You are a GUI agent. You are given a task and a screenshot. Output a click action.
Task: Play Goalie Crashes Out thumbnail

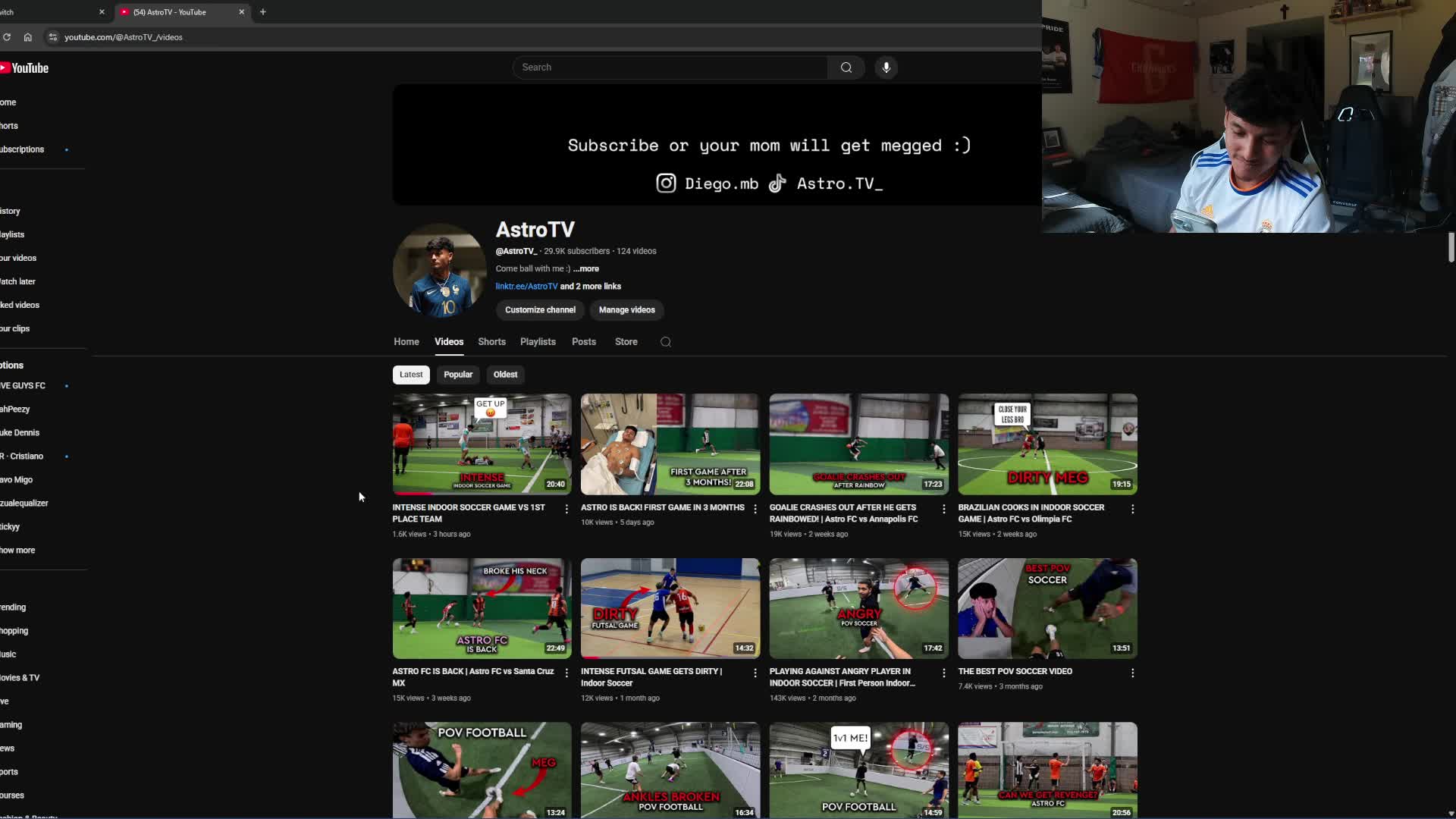pos(858,444)
